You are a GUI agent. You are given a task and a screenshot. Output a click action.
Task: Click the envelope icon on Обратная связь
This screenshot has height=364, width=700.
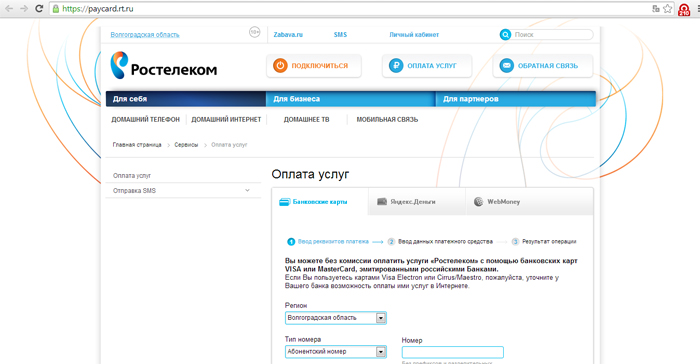click(507, 66)
